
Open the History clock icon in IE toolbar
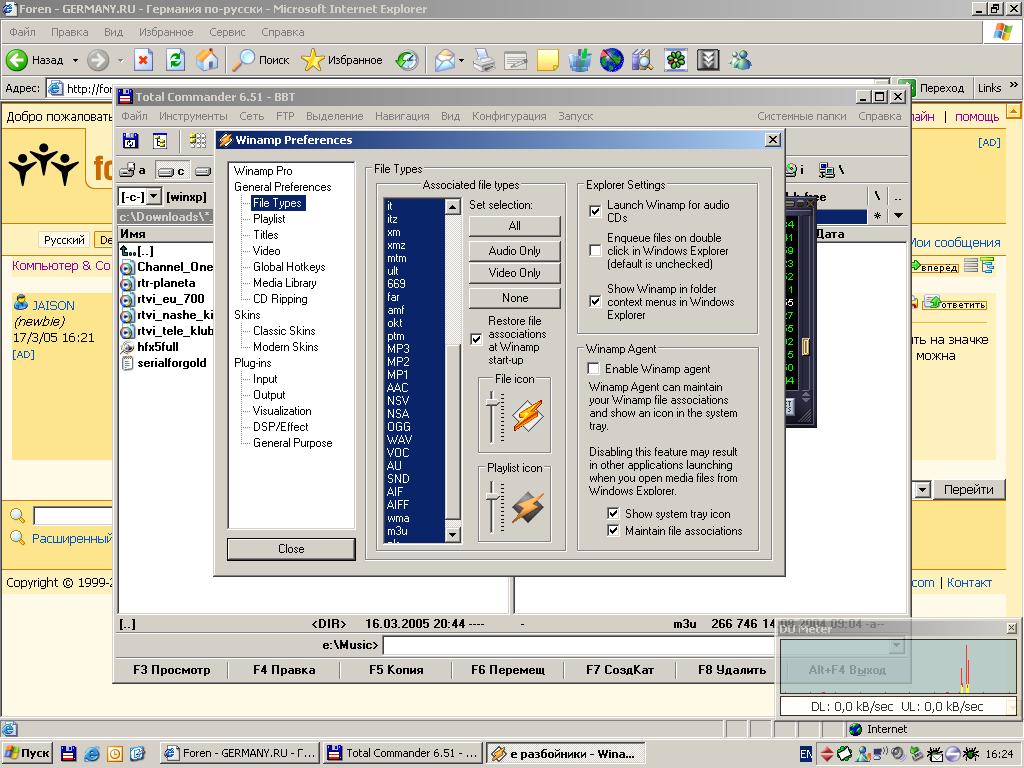tap(407, 60)
